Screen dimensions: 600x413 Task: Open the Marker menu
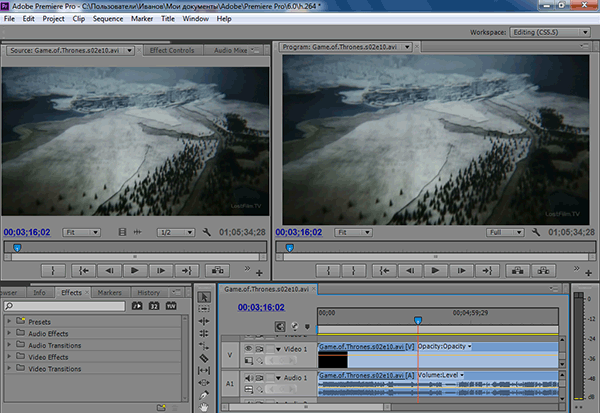point(142,19)
